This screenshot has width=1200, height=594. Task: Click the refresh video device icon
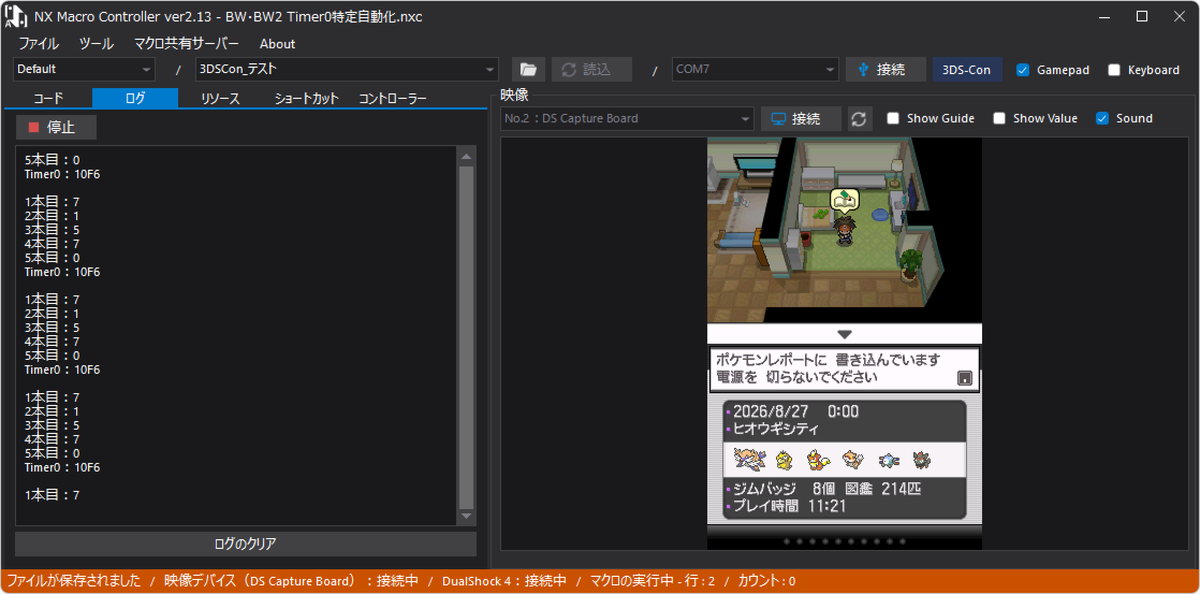tap(859, 118)
